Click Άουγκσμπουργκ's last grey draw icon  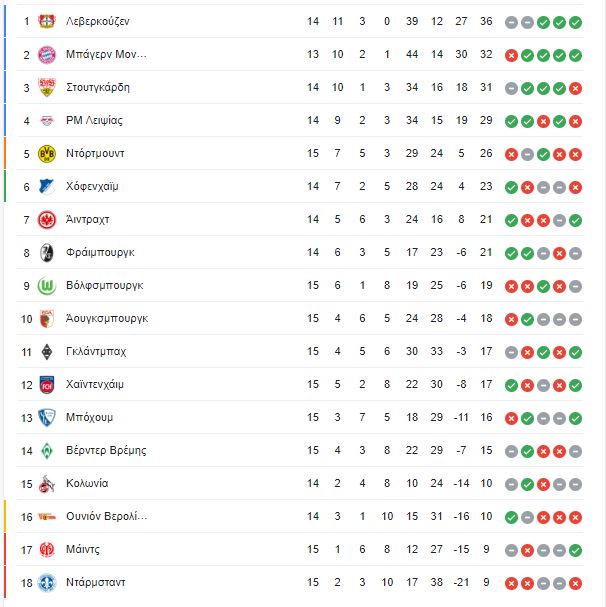[x=575, y=319]
